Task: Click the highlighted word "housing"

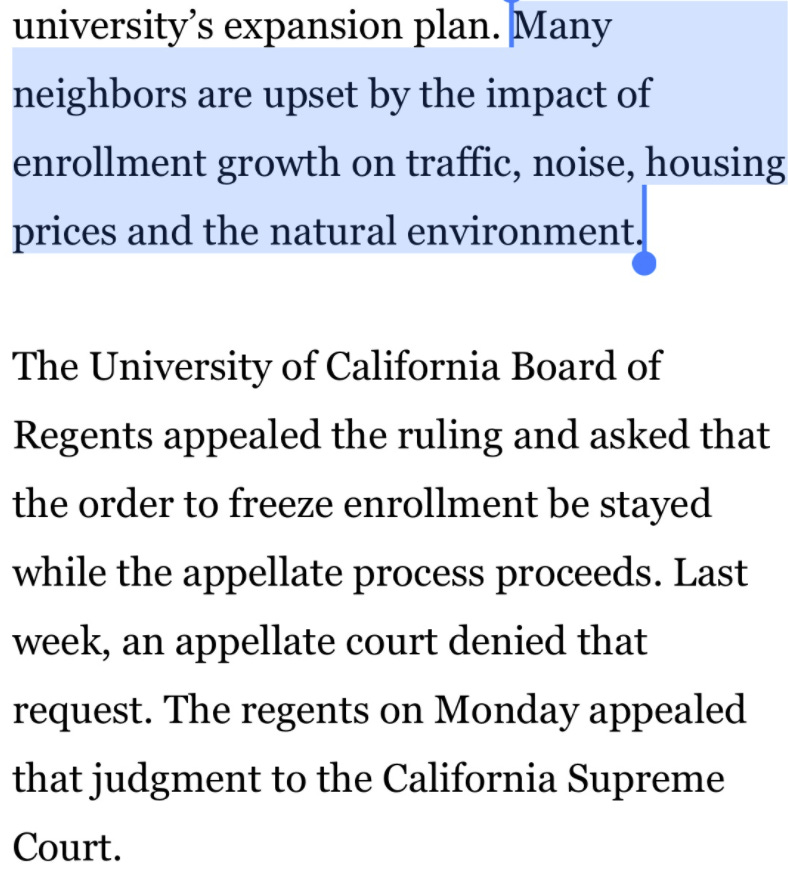Action: click(716, 164)
